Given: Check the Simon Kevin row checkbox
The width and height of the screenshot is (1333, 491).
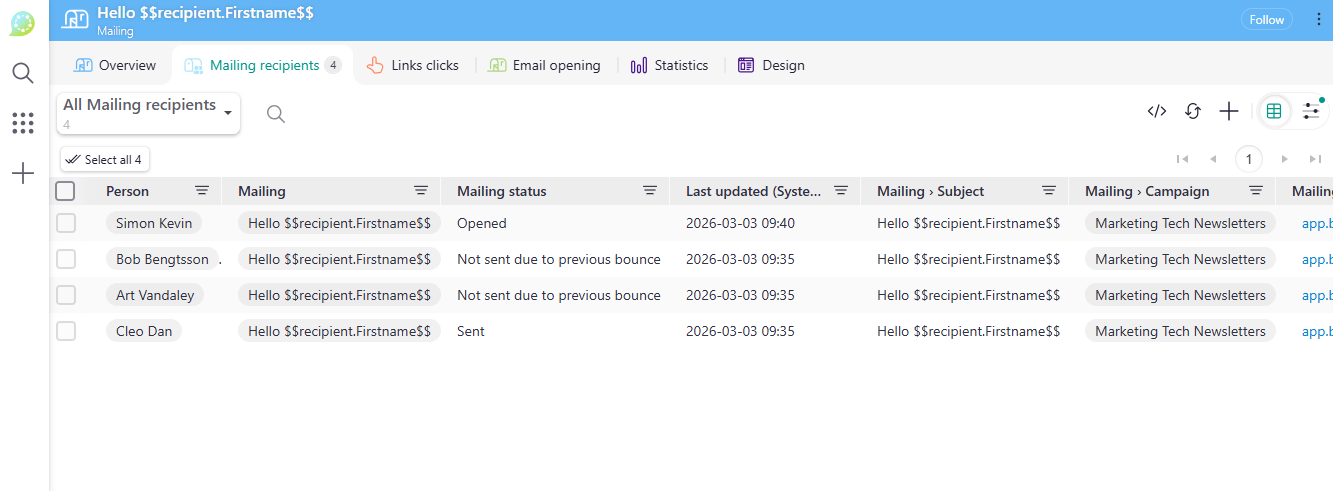Looking at the screenshot, I should coord(66,223).
